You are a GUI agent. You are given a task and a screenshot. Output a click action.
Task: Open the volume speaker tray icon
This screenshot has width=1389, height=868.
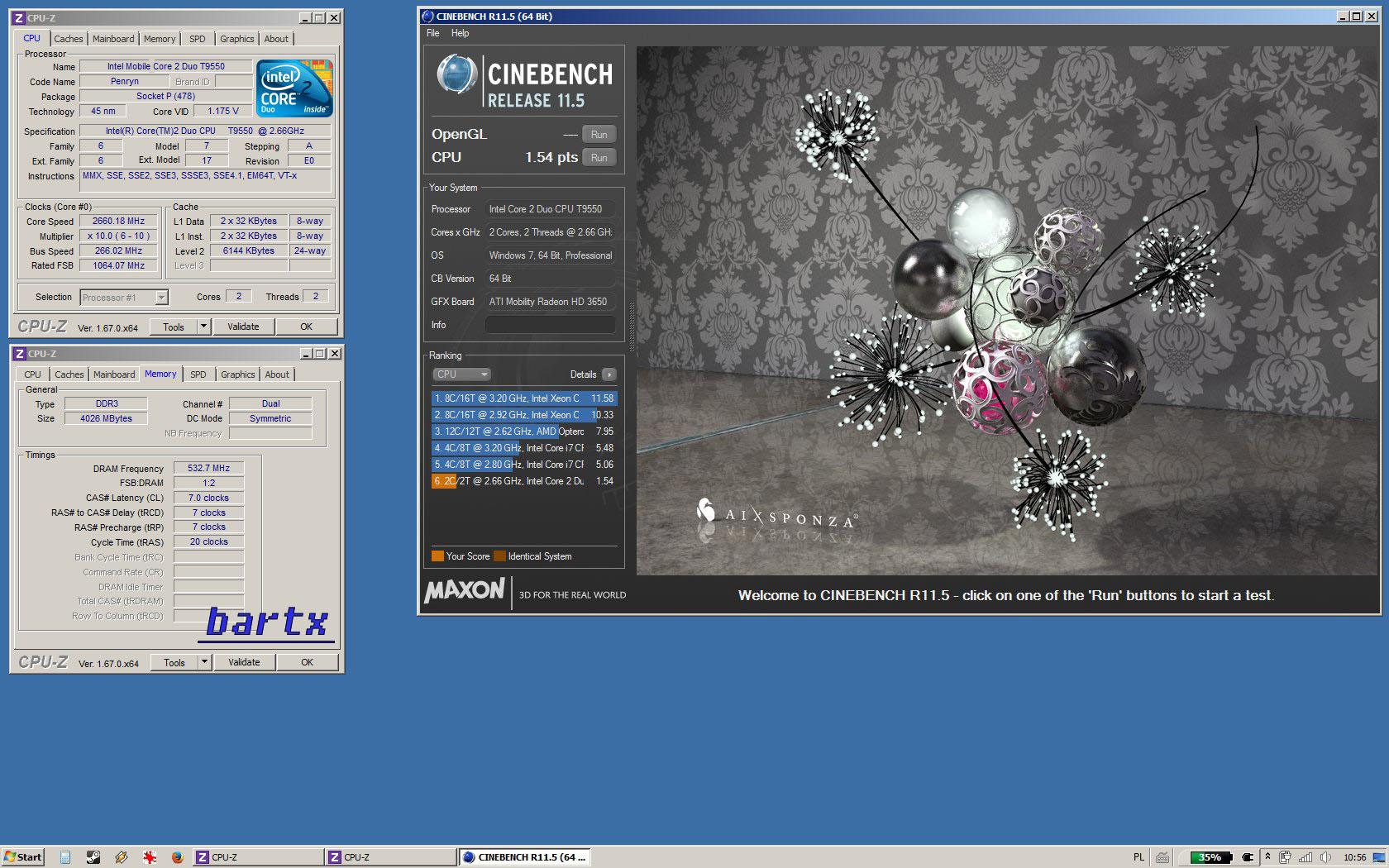(1325, 857)
